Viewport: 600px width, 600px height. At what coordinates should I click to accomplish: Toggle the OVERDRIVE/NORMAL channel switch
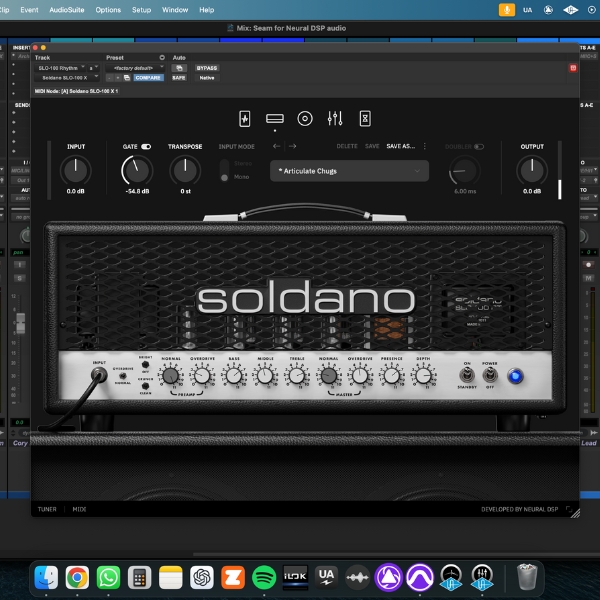[123, 376]
